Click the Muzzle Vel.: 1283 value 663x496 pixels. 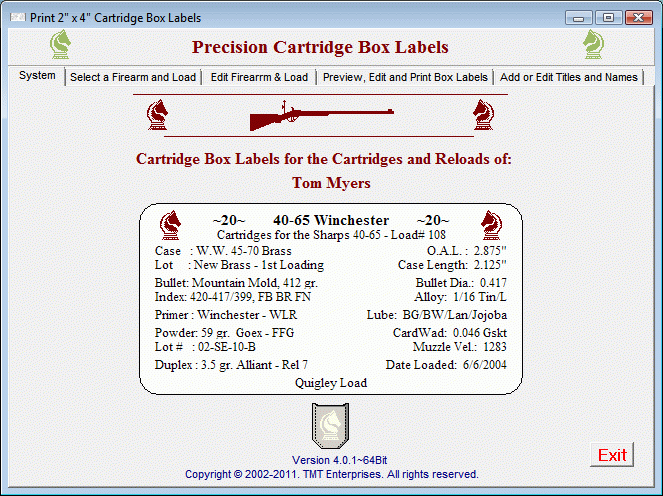point(460,347)
